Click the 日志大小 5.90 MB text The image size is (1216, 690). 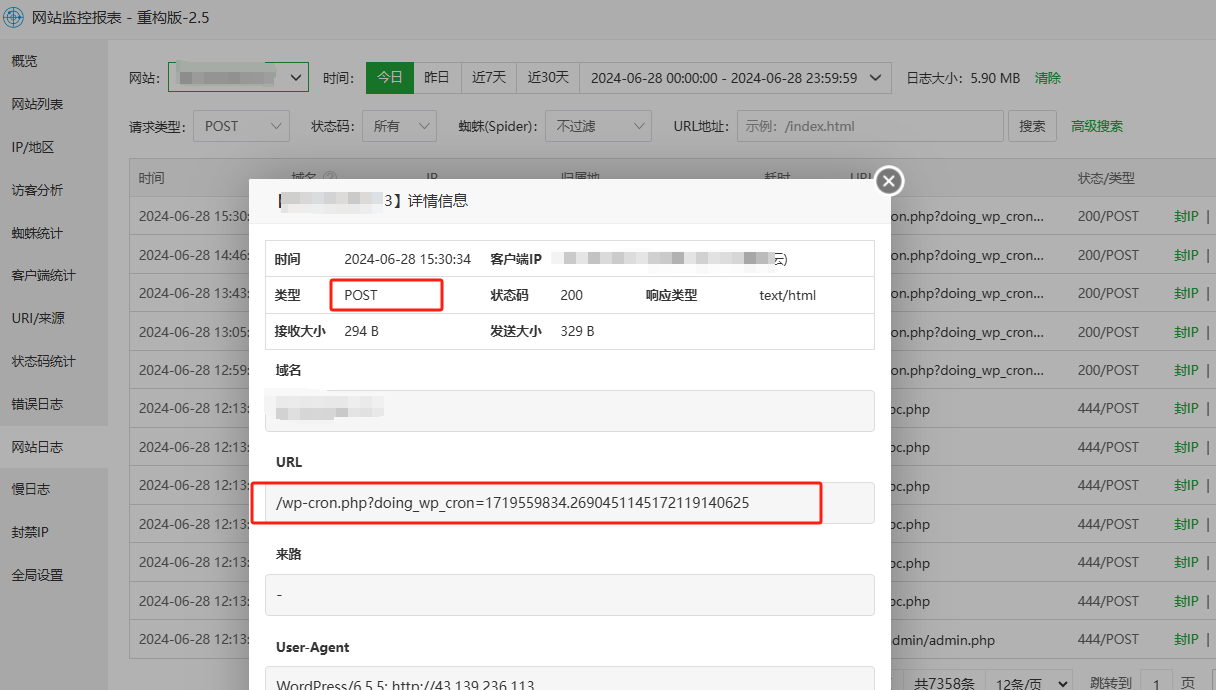[963, 78]
